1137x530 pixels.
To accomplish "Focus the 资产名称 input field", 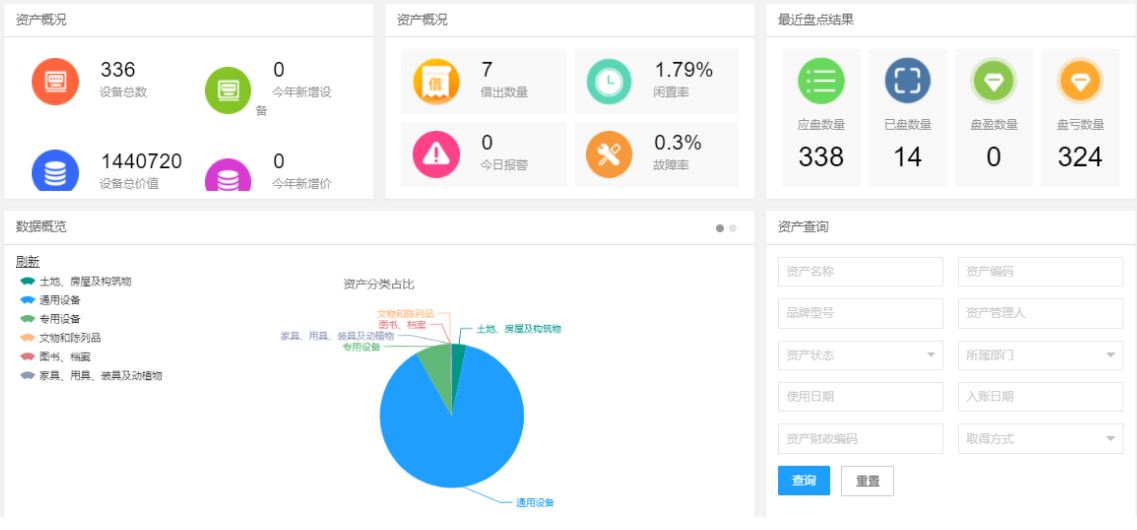I will 860,272.
